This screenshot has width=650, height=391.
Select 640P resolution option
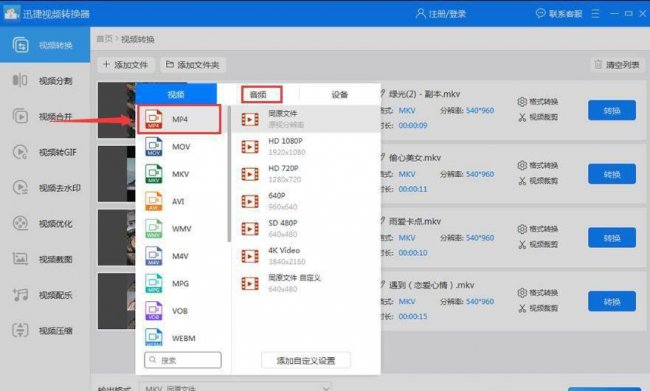point(306,201)
